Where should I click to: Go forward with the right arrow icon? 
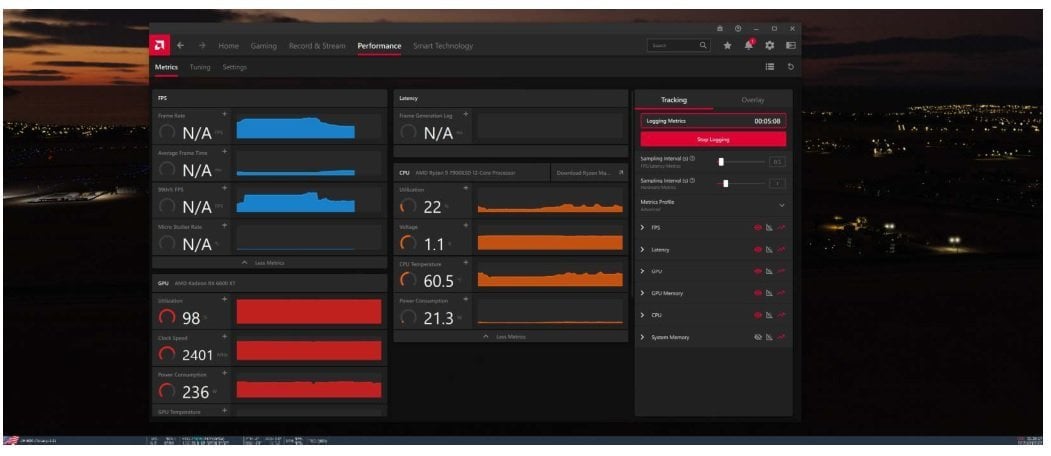click(x=202, y=46)
